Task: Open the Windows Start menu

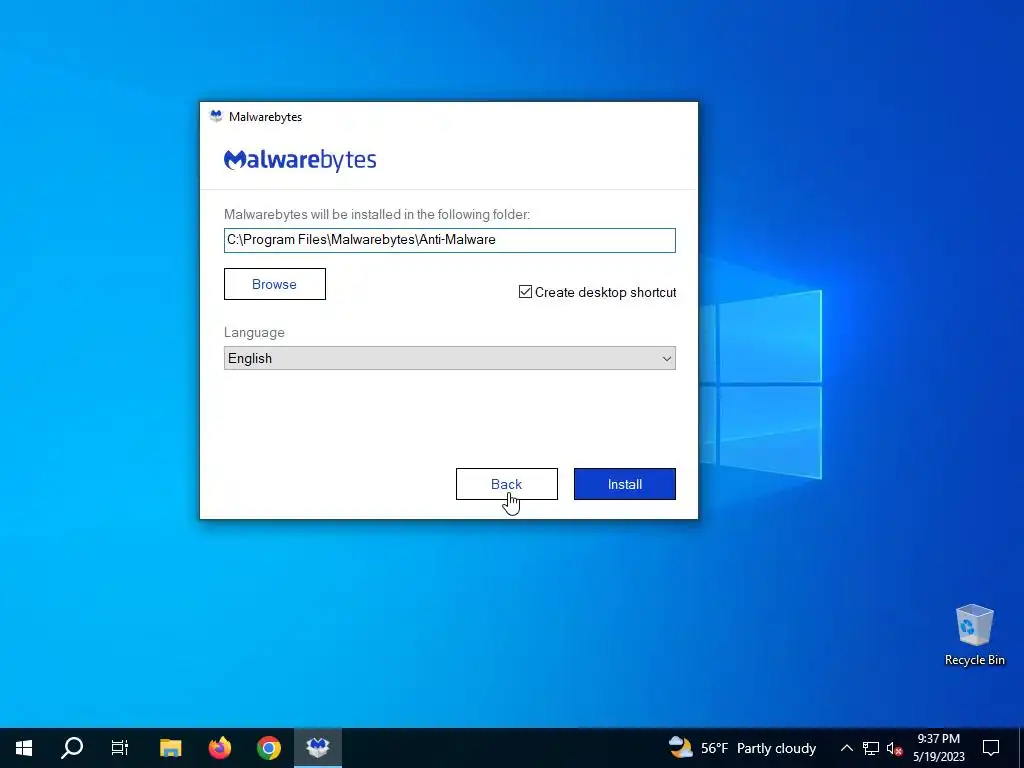Action: click(x=24, y=748)
